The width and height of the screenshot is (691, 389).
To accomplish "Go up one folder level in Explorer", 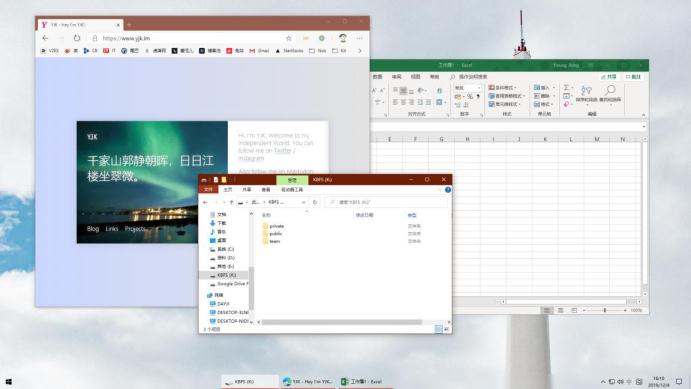I will coord(231,202).
